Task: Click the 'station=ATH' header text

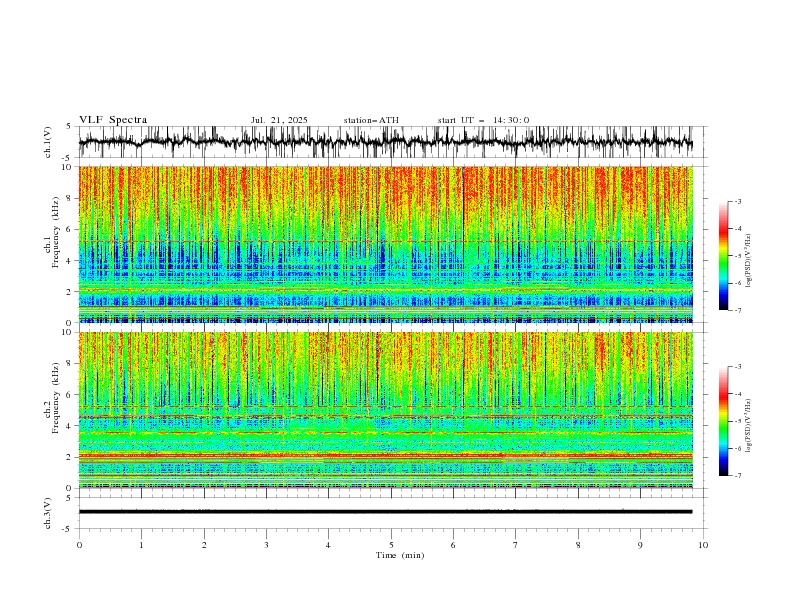Action: point(371,120)
